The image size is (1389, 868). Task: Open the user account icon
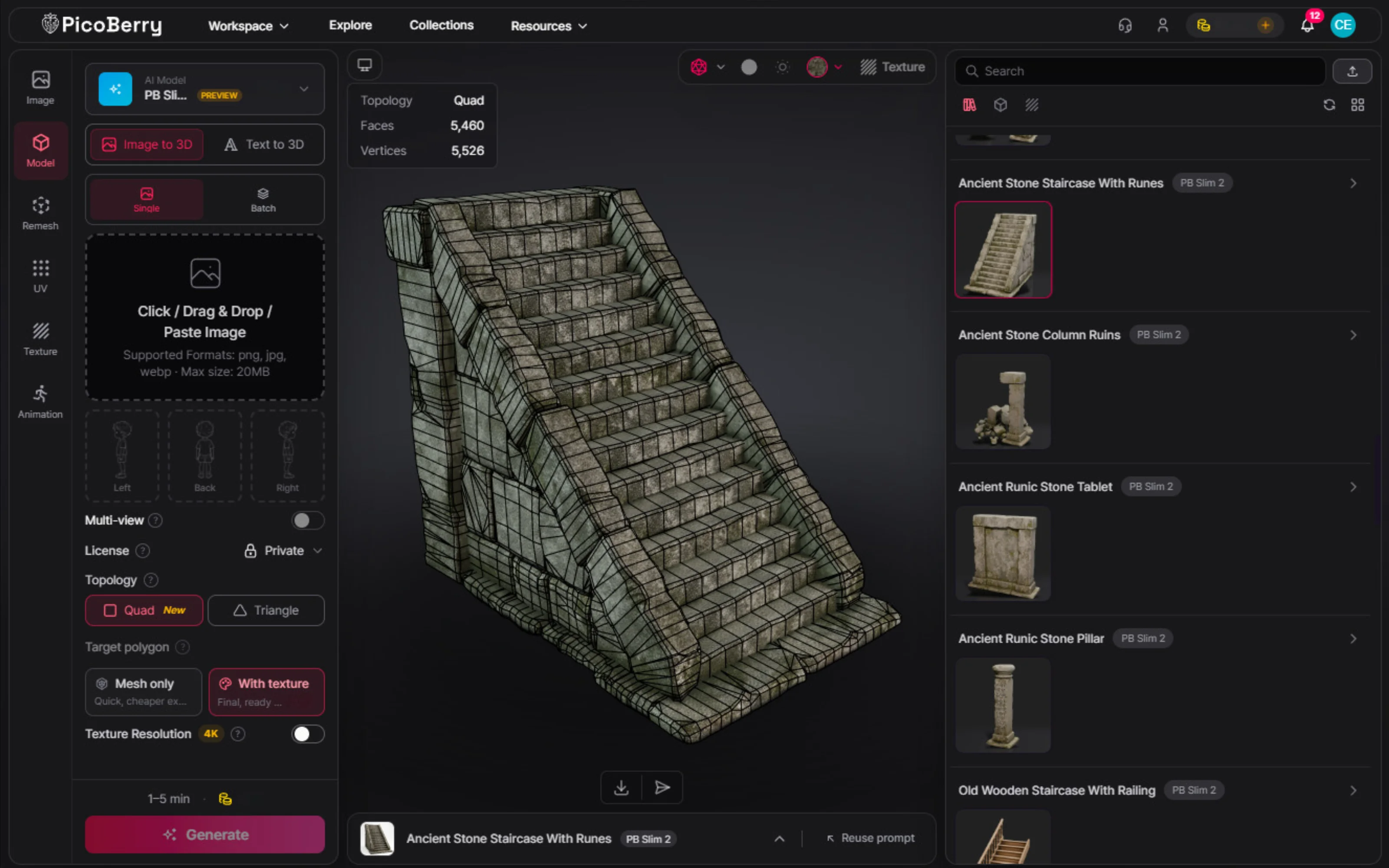point(1163,25)
